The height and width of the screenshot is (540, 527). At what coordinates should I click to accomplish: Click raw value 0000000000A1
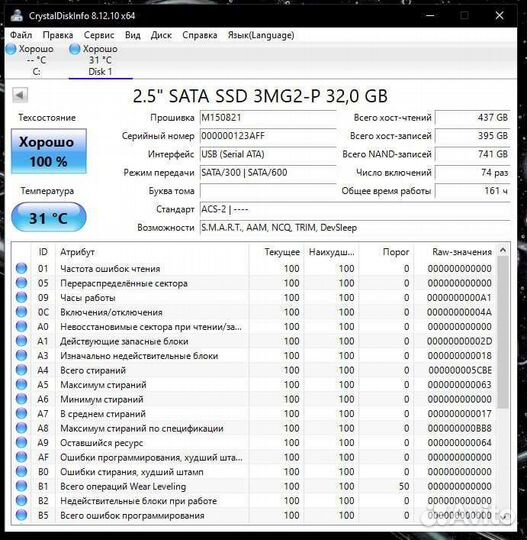(x=459, y=298)
